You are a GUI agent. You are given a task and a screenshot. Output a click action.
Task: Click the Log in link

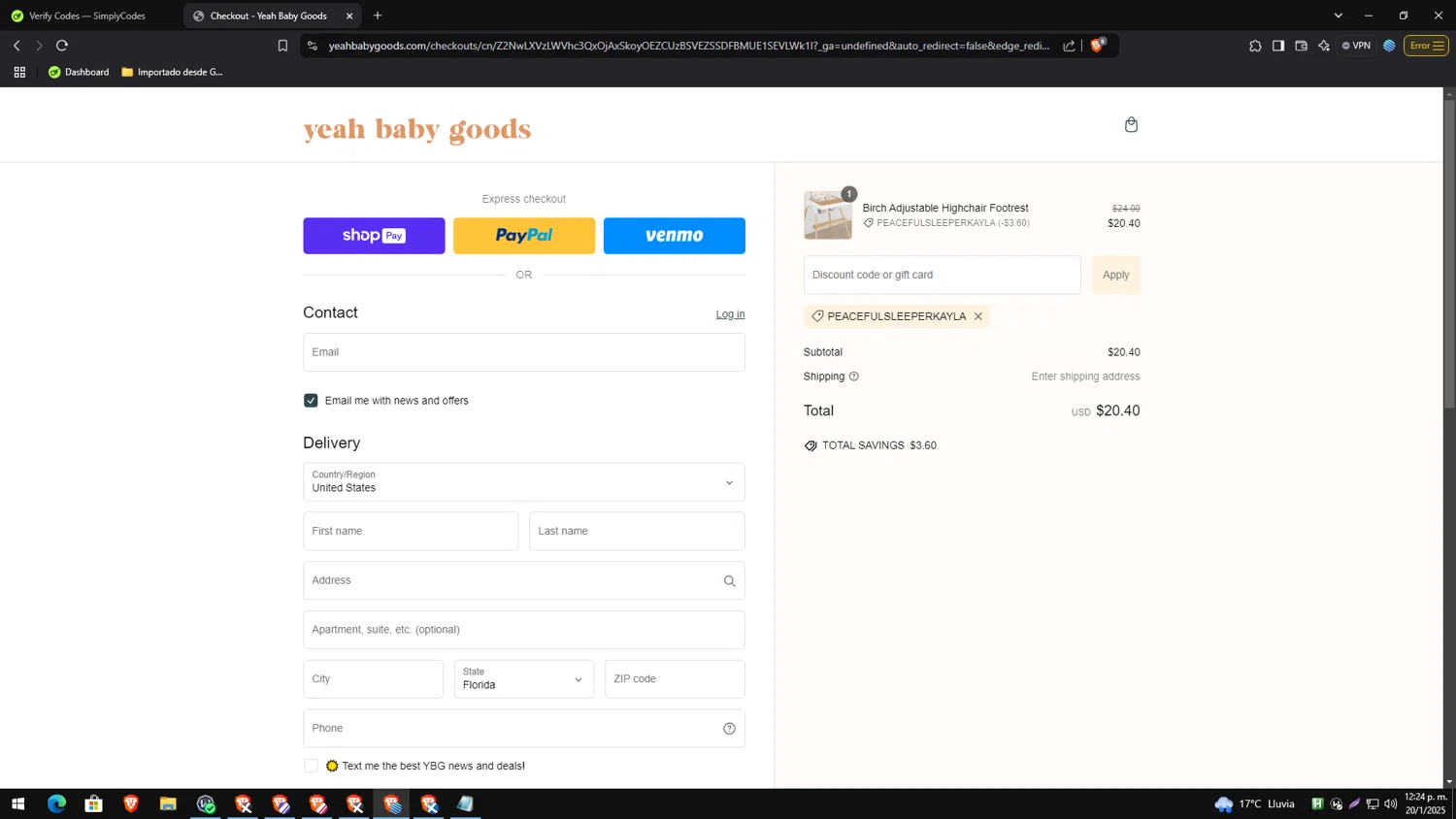pyautogui.click(x=730, y=314)
